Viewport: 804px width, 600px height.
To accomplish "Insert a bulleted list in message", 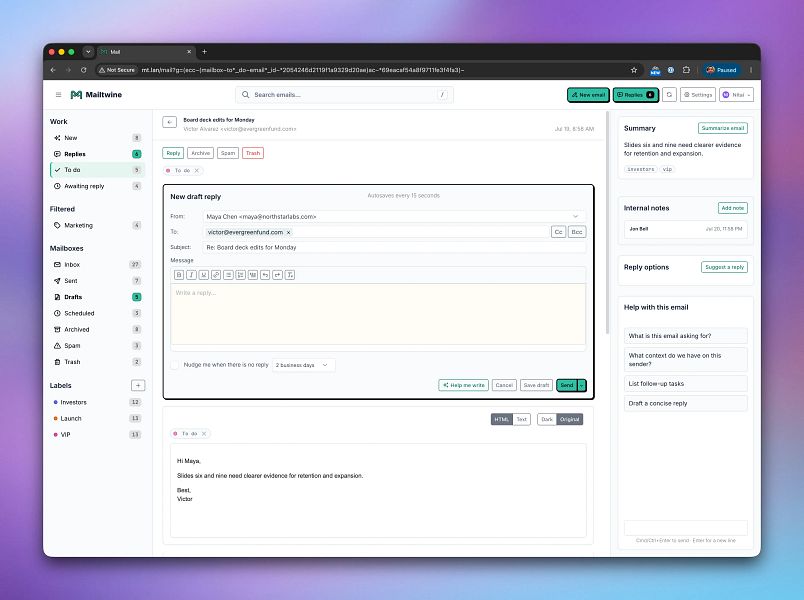I will point(228,275).
